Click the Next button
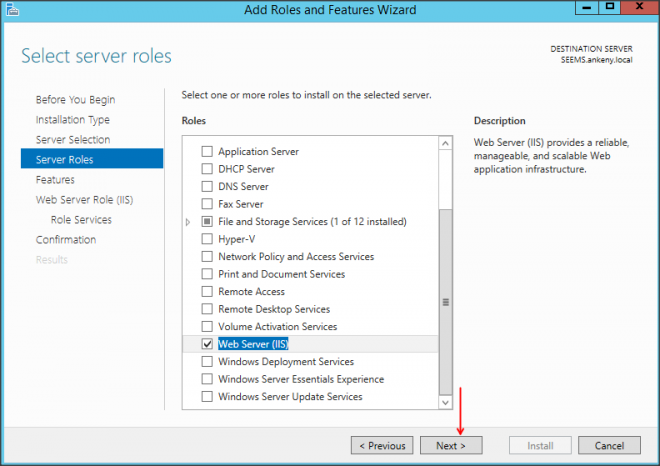The height and width of the screenshot is (466, 660). (450, 445)
